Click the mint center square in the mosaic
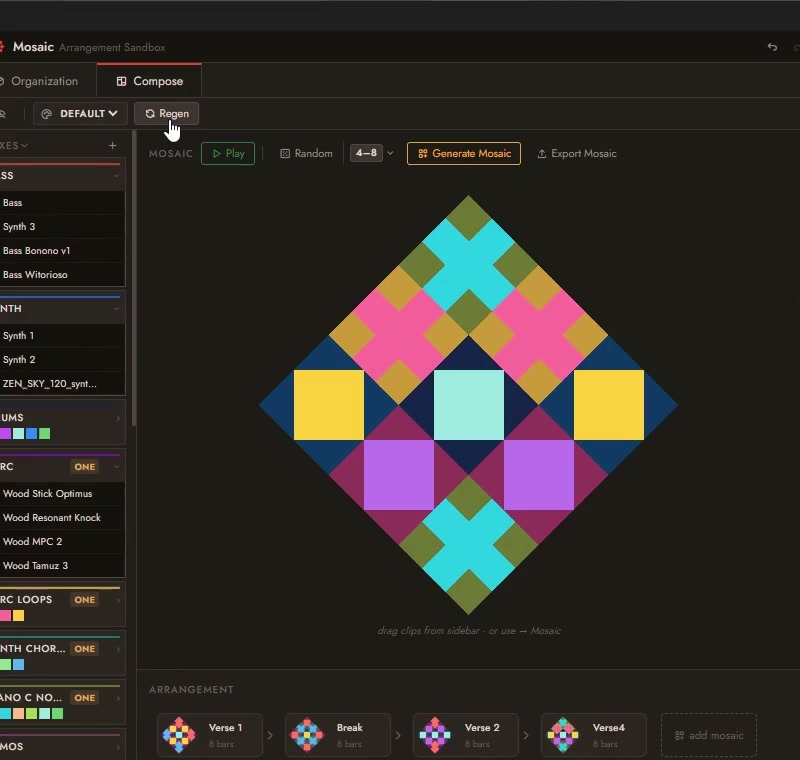 [x=469, y=405]
